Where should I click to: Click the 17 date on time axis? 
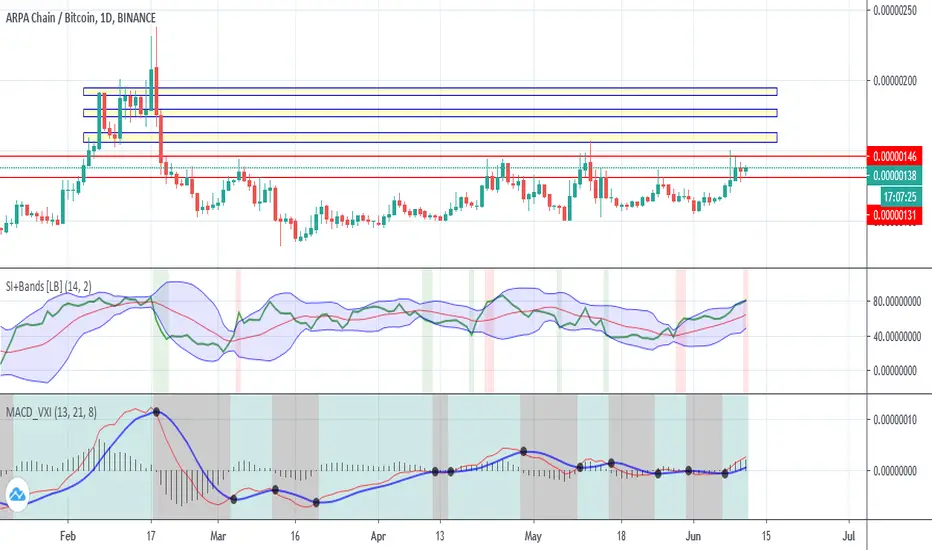click(151, 536)
